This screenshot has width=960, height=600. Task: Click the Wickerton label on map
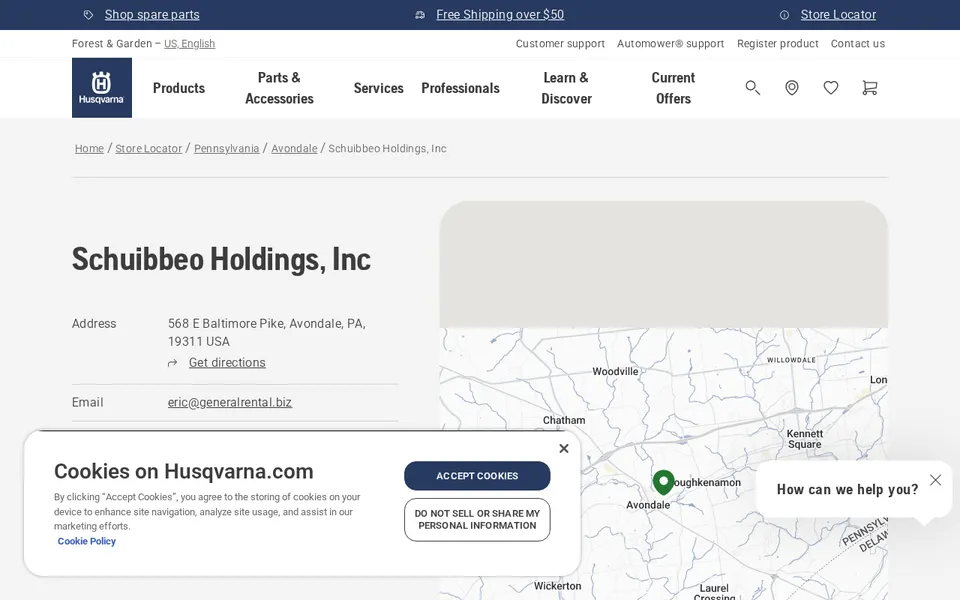pos(557,586)
